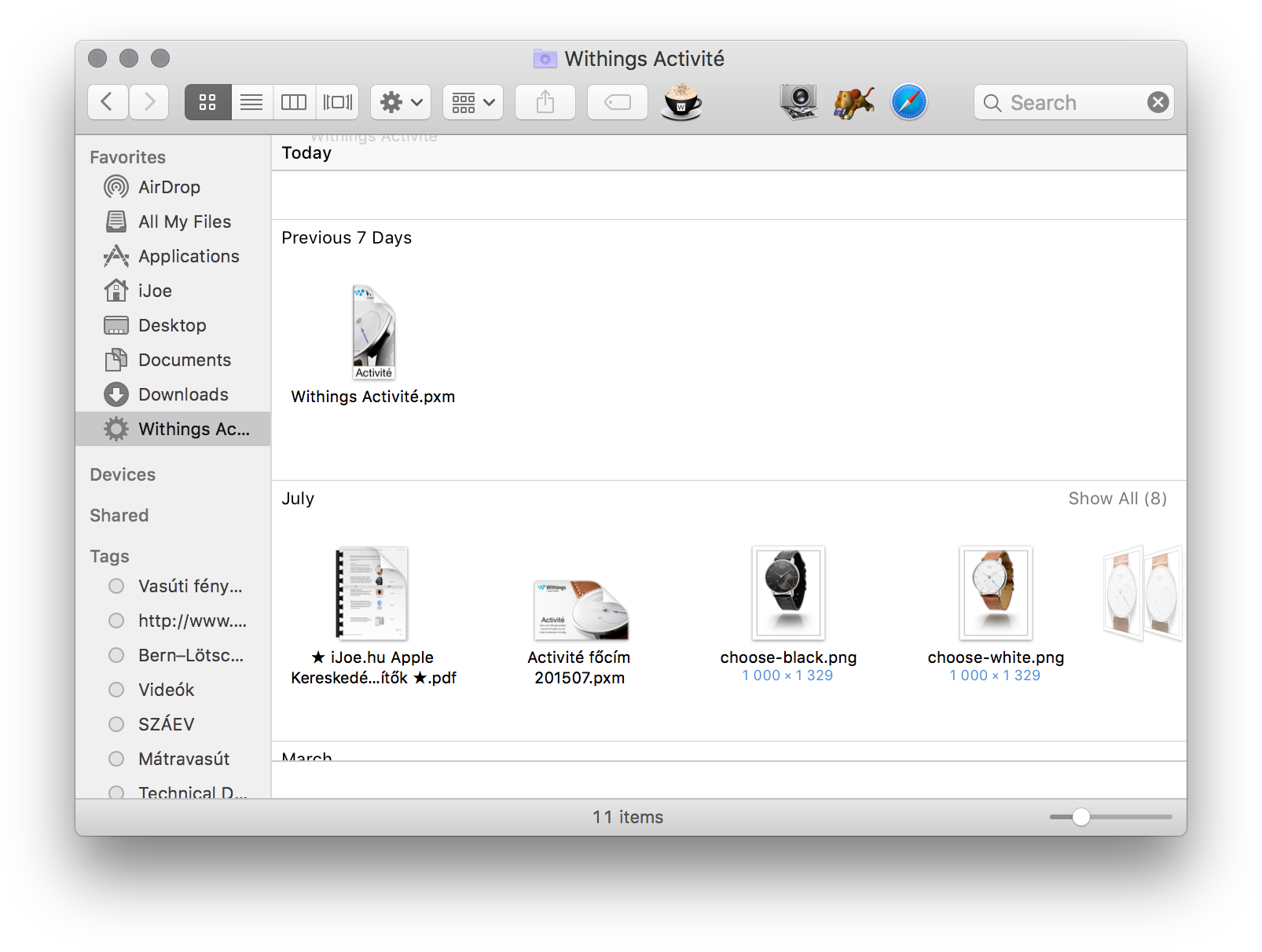Select the iJoe.hu Apple Kereskedé...ítők PDF
Screen dimensions: 1262x952
[x=373, y=617]
